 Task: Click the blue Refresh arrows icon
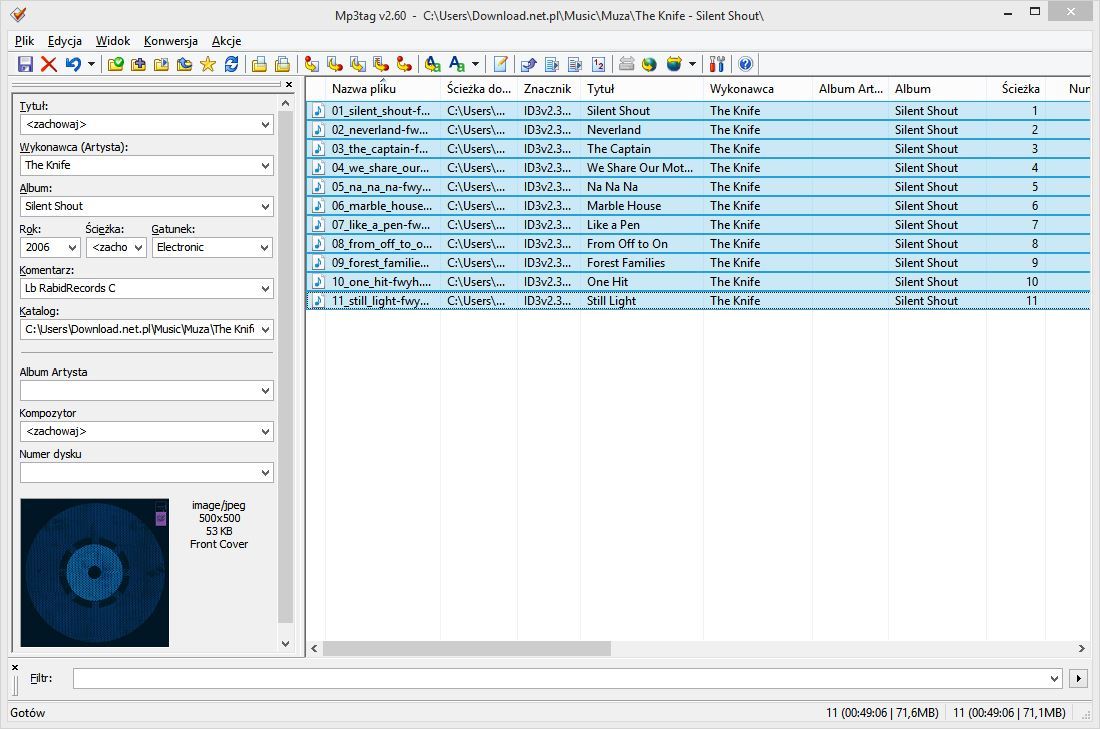(231, 65)
